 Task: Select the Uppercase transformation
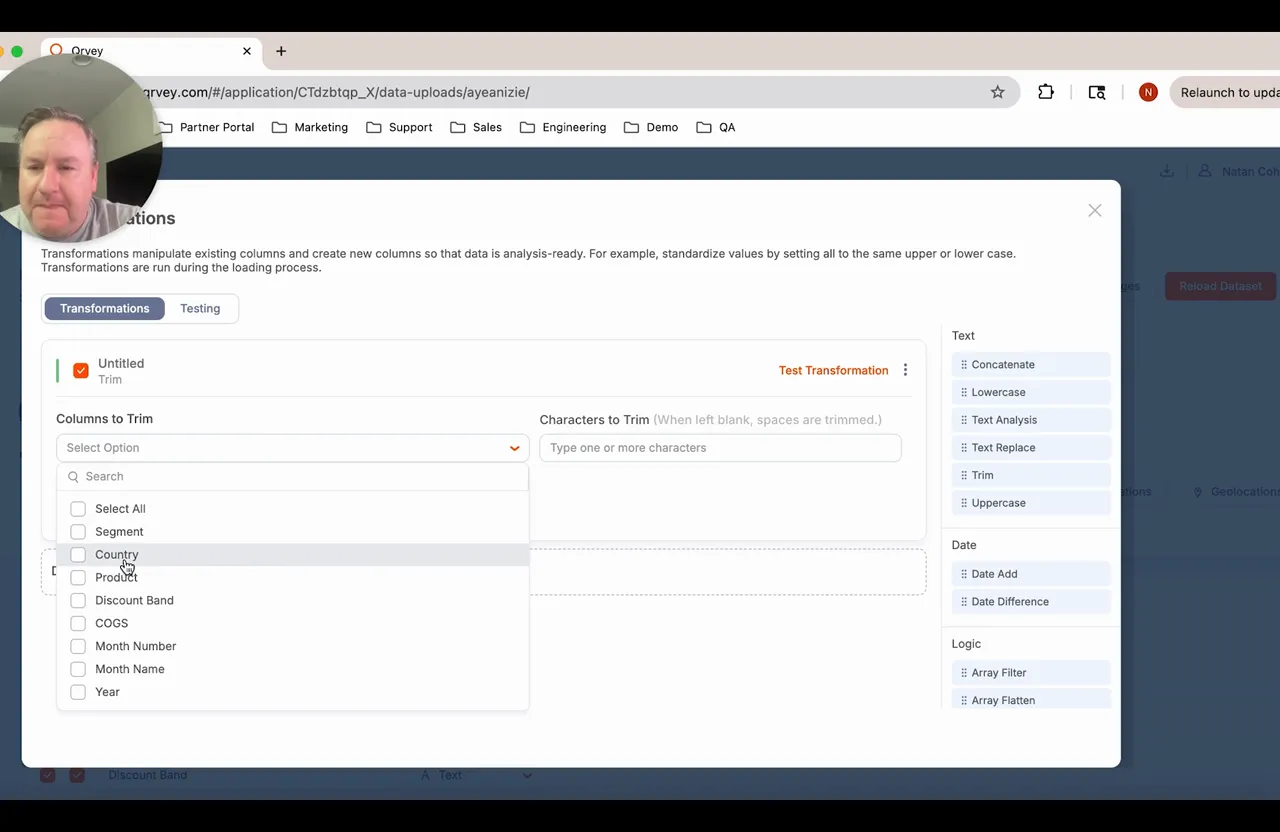[998, 503]
